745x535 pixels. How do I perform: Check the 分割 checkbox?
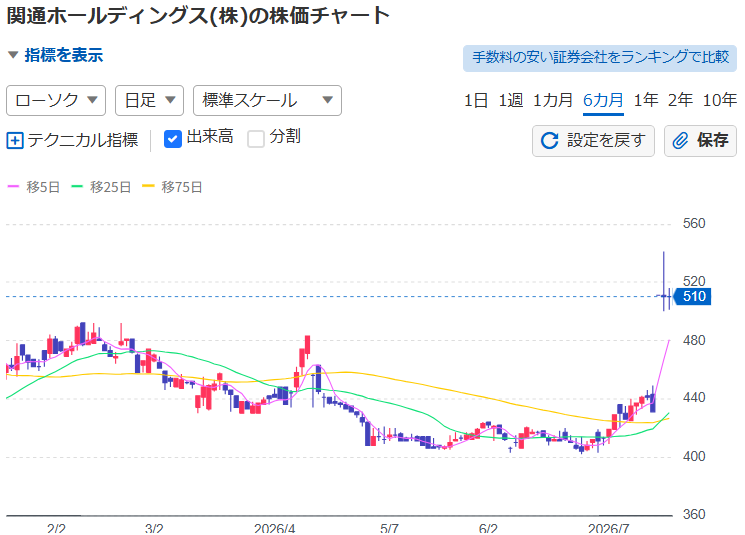256,139
